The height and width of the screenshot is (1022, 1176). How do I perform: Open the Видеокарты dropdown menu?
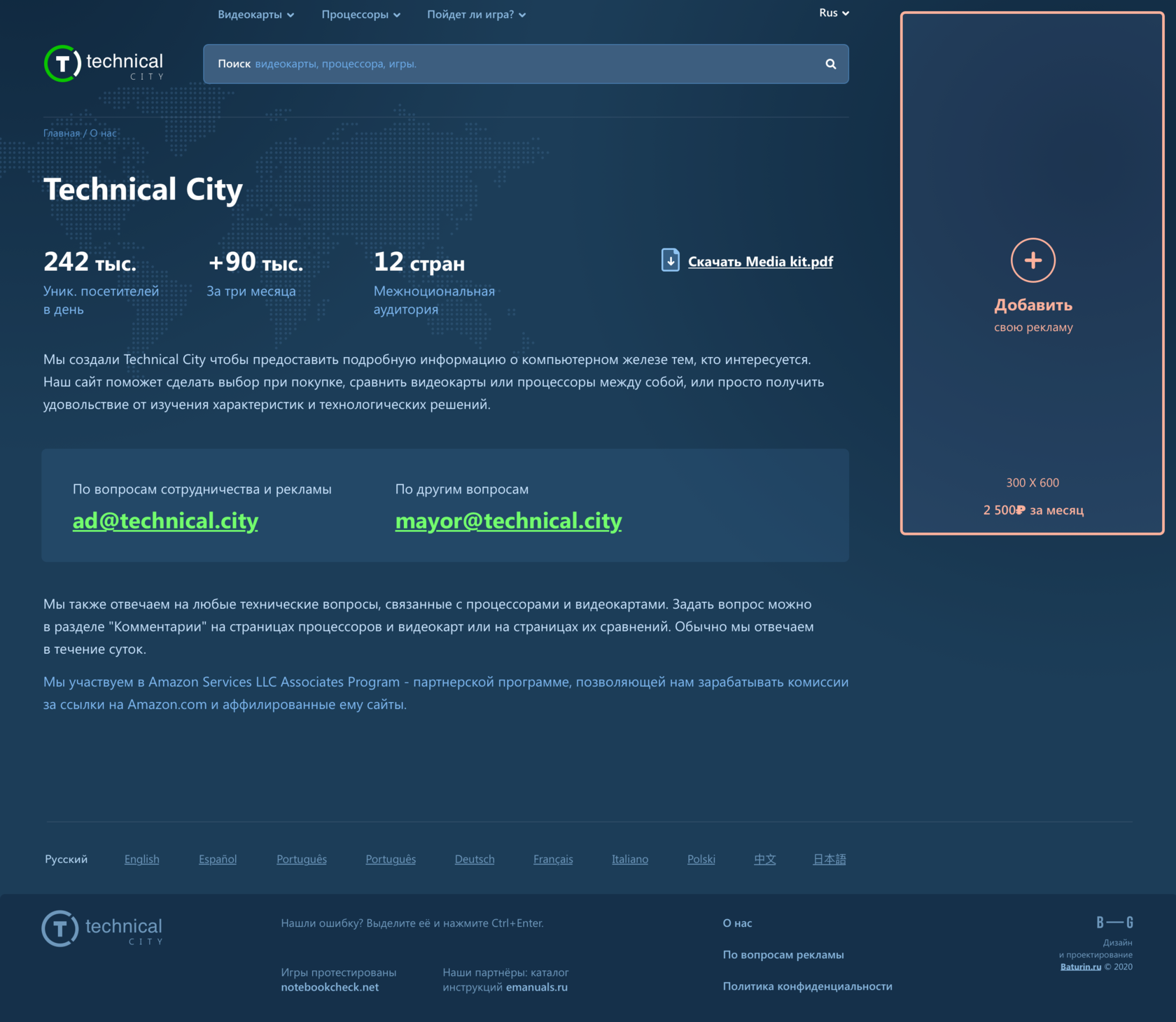[255, 14]
